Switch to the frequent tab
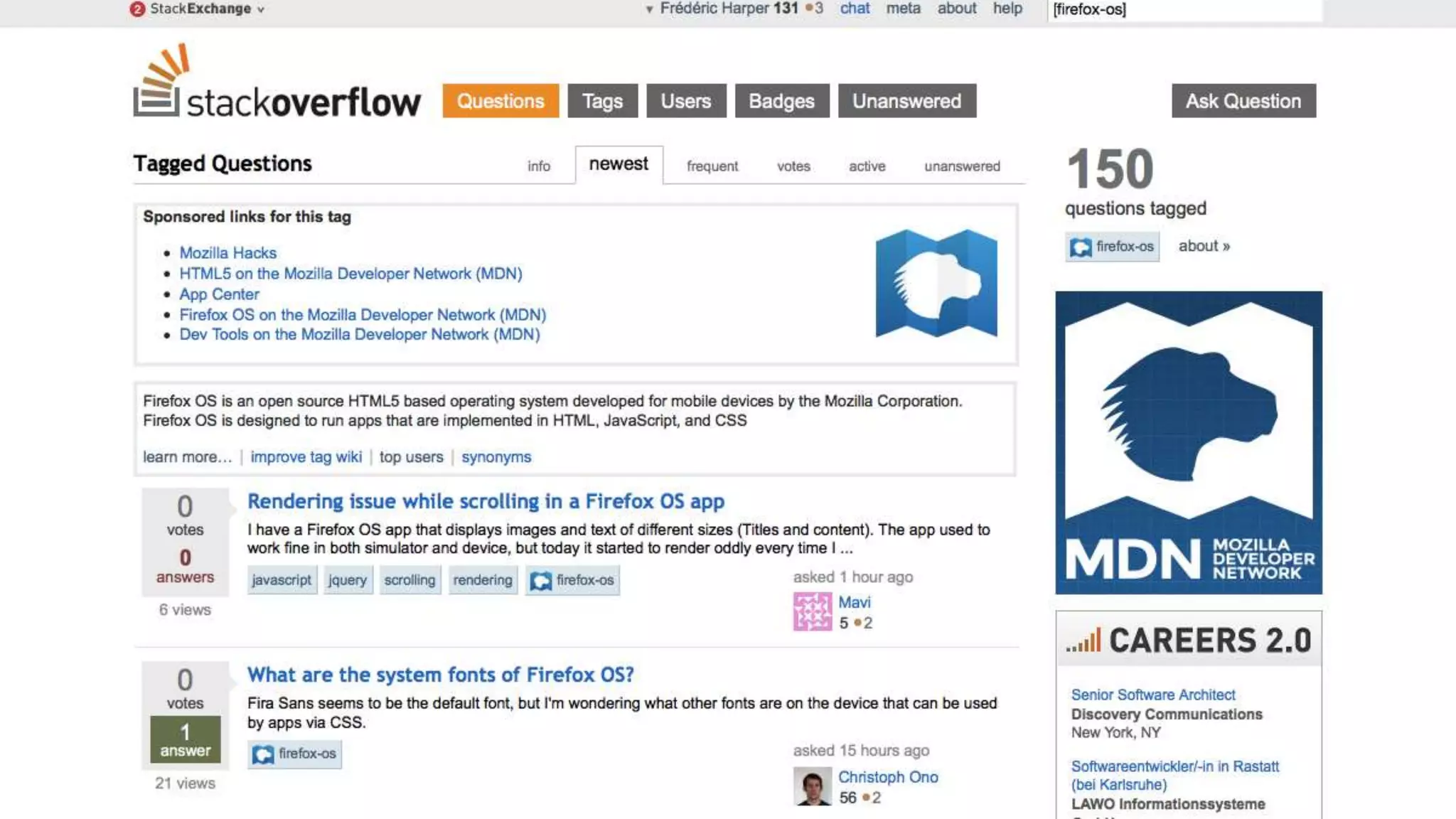Viewport: 1456px width, 819px height. [x=712, y=166]
